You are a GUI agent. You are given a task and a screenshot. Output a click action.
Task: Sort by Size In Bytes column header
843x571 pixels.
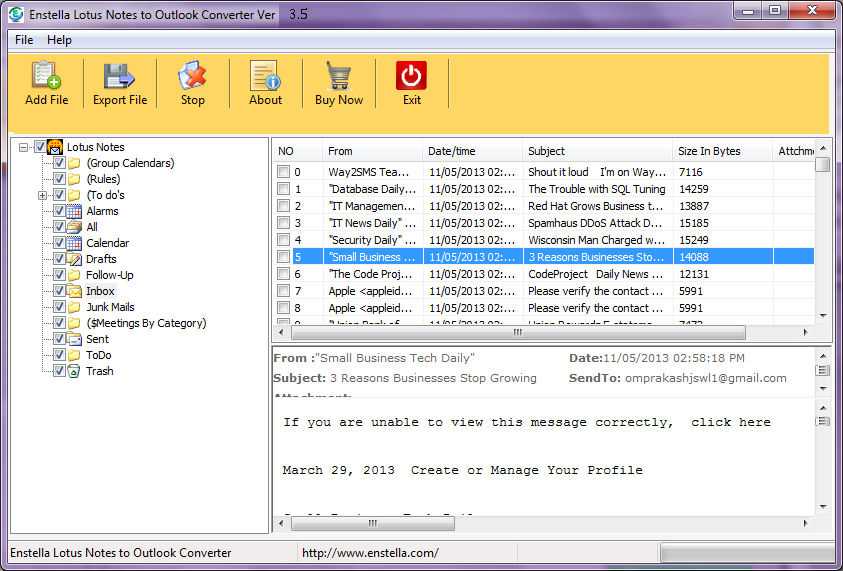[x=722, y=151]
